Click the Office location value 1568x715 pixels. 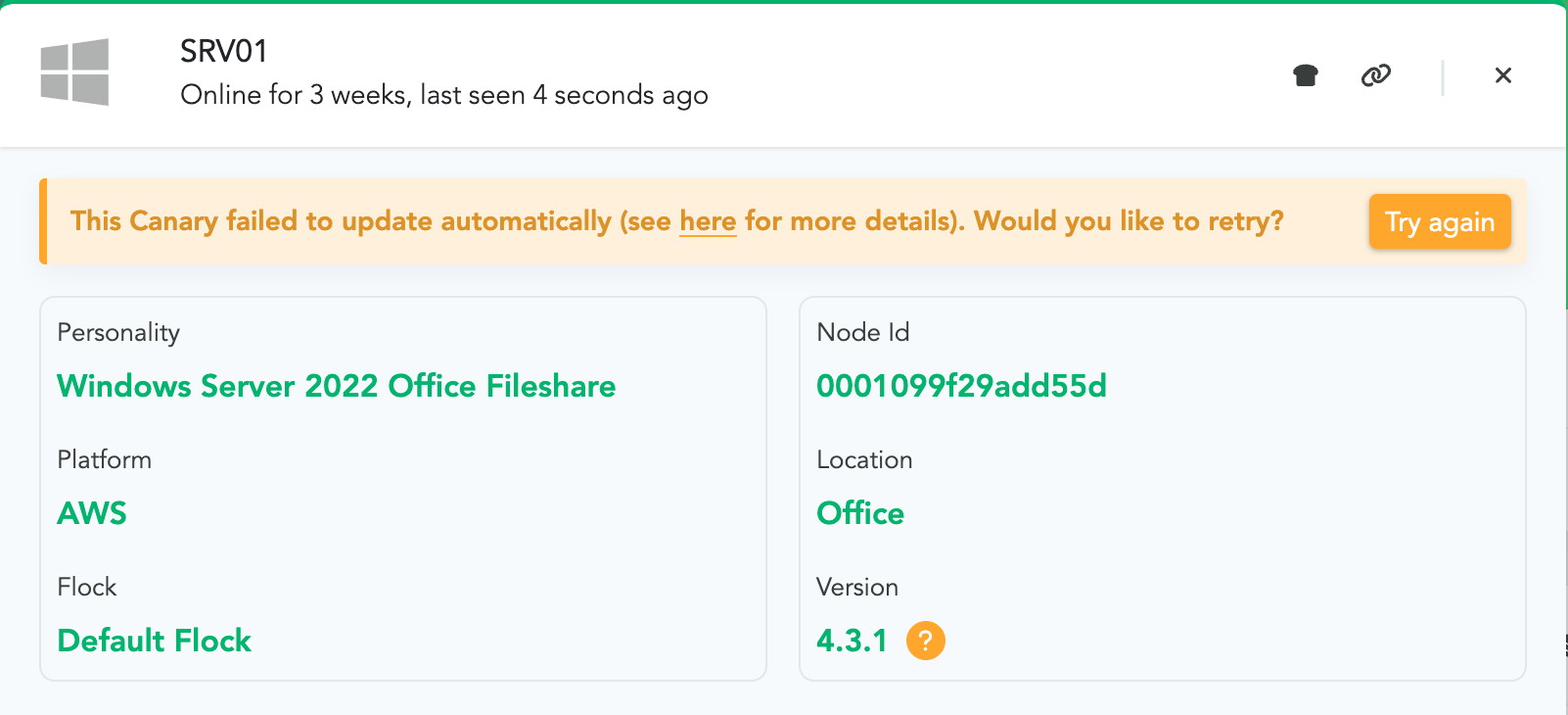click(x=859, y=513)
